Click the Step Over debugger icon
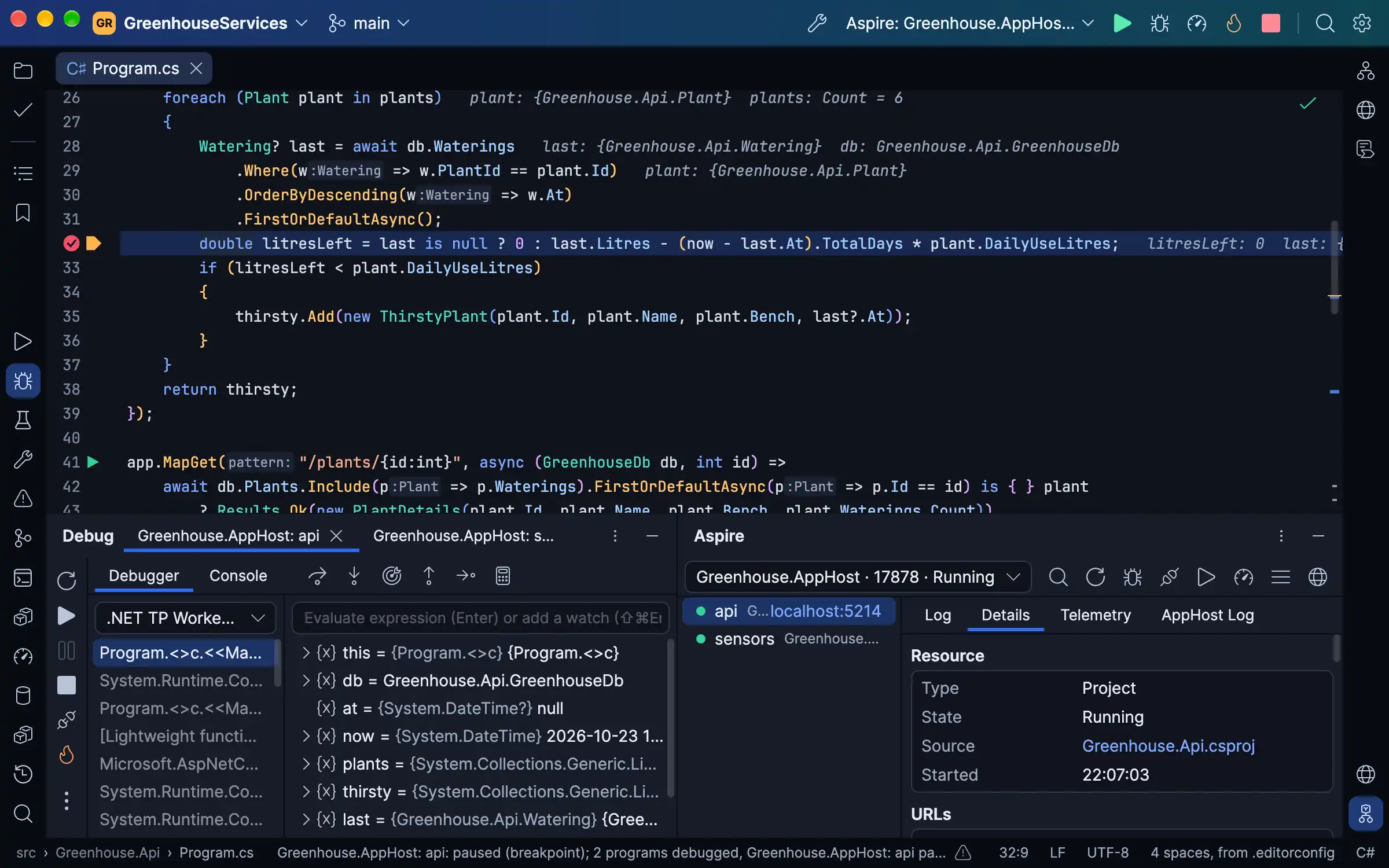Image resolution: width=1389 pixels, height=868 pixels. tap(317, 576)
